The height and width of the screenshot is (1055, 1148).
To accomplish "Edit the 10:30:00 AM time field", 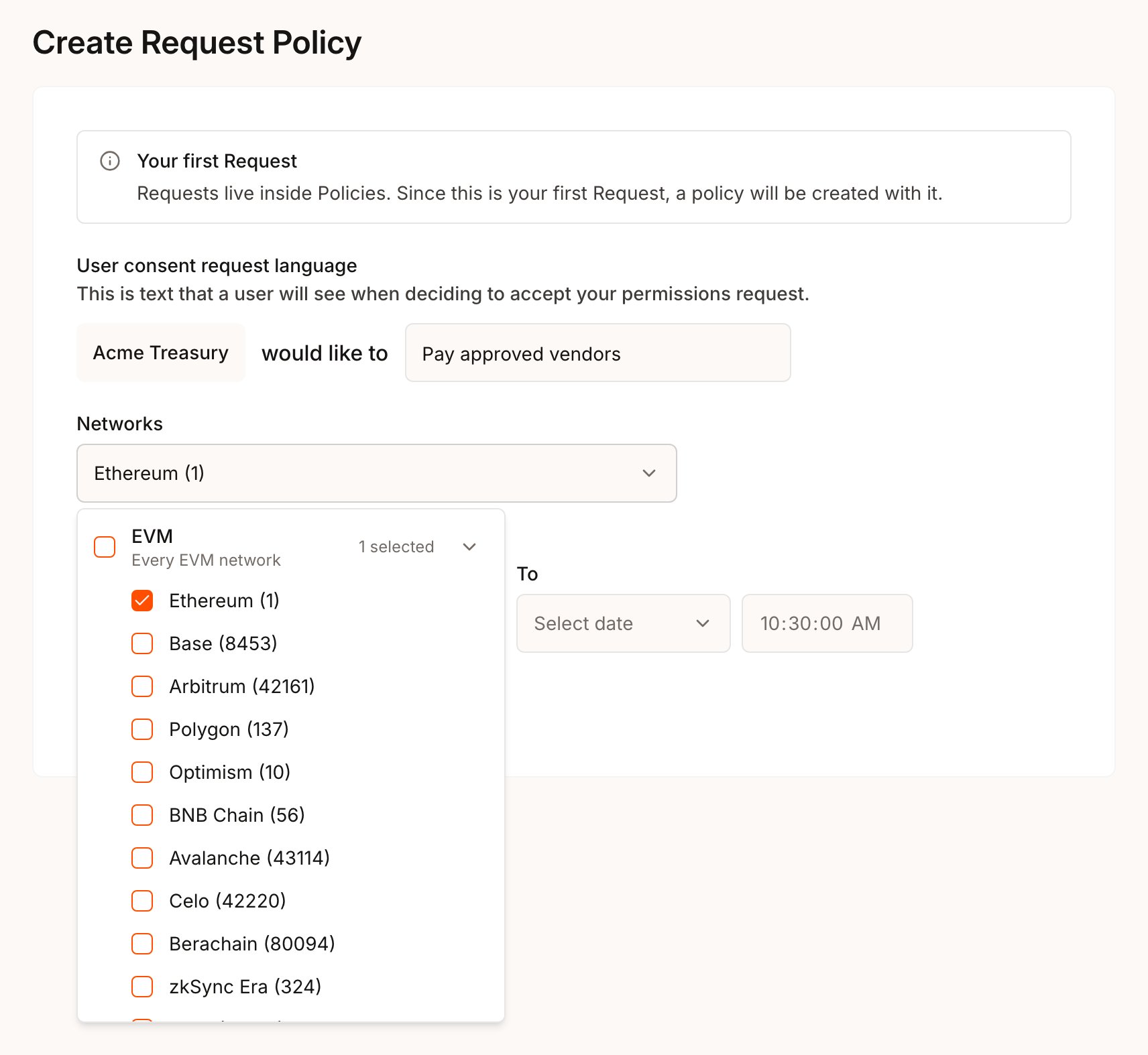I will 827,623.
